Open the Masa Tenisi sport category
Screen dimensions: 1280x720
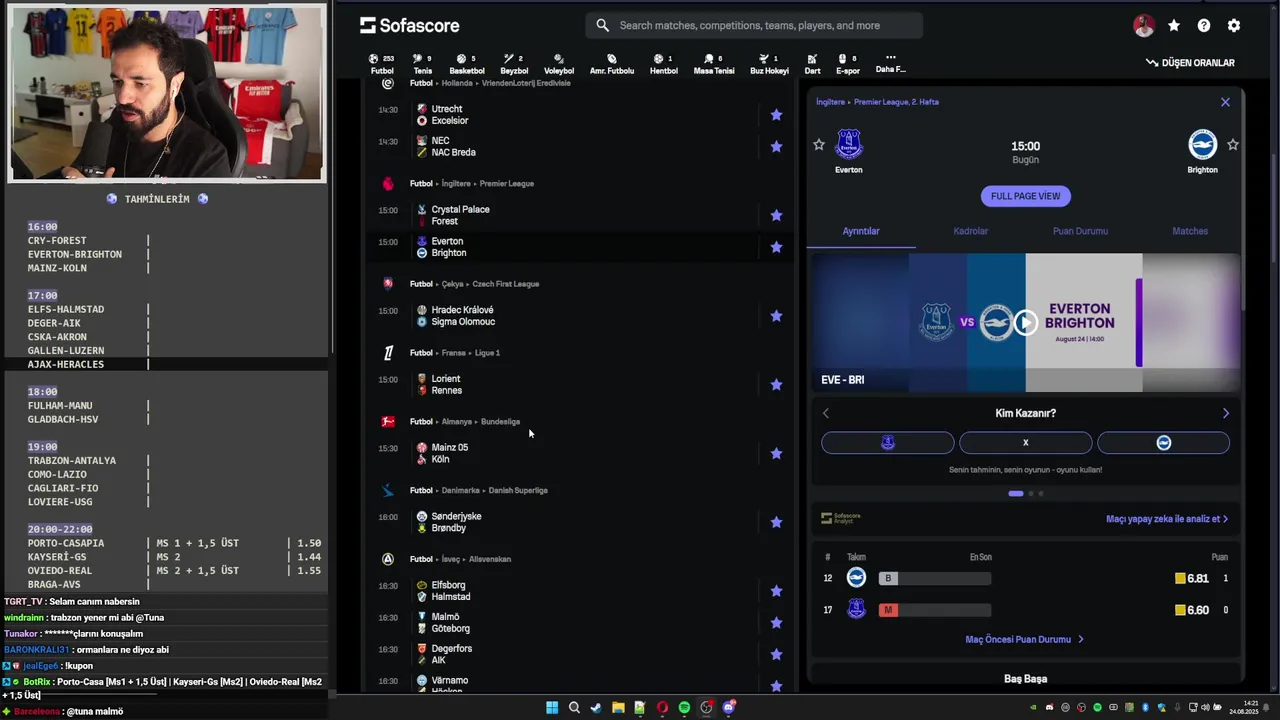click(x=714, y=64)
